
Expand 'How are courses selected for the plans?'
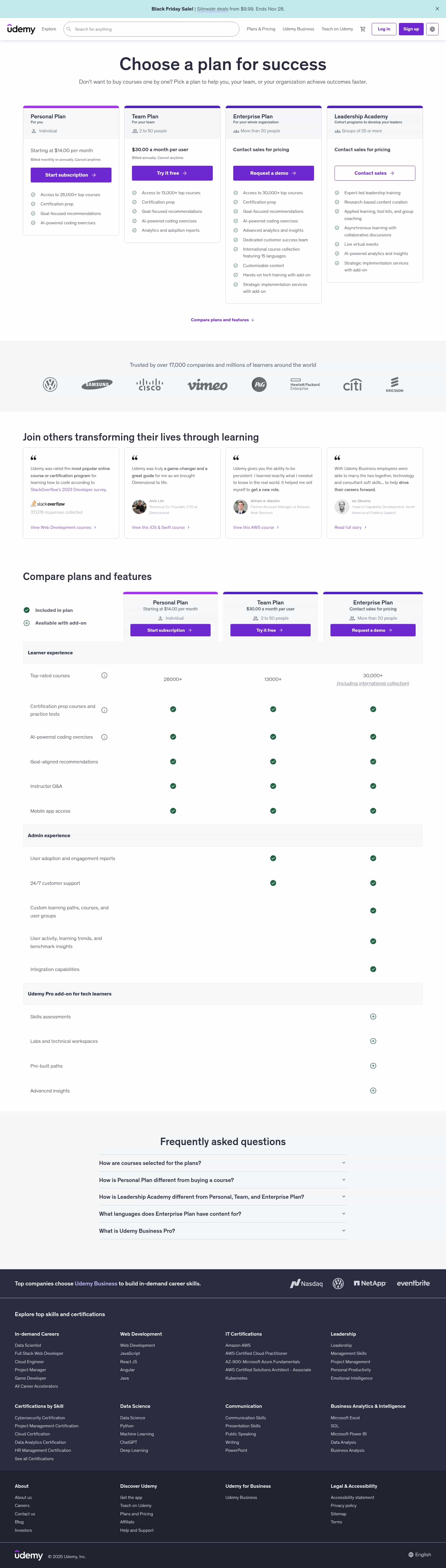(x=223, y=1163)
